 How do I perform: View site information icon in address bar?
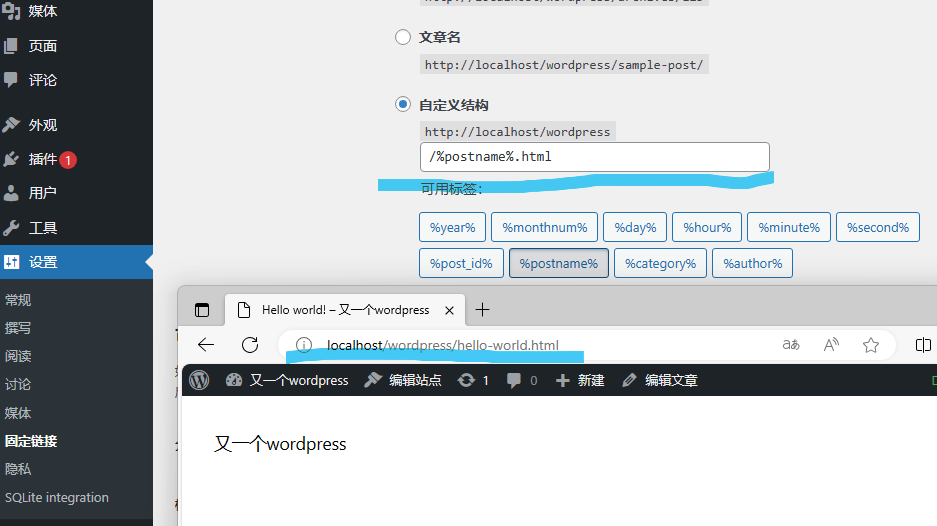[x=304, y=345]
